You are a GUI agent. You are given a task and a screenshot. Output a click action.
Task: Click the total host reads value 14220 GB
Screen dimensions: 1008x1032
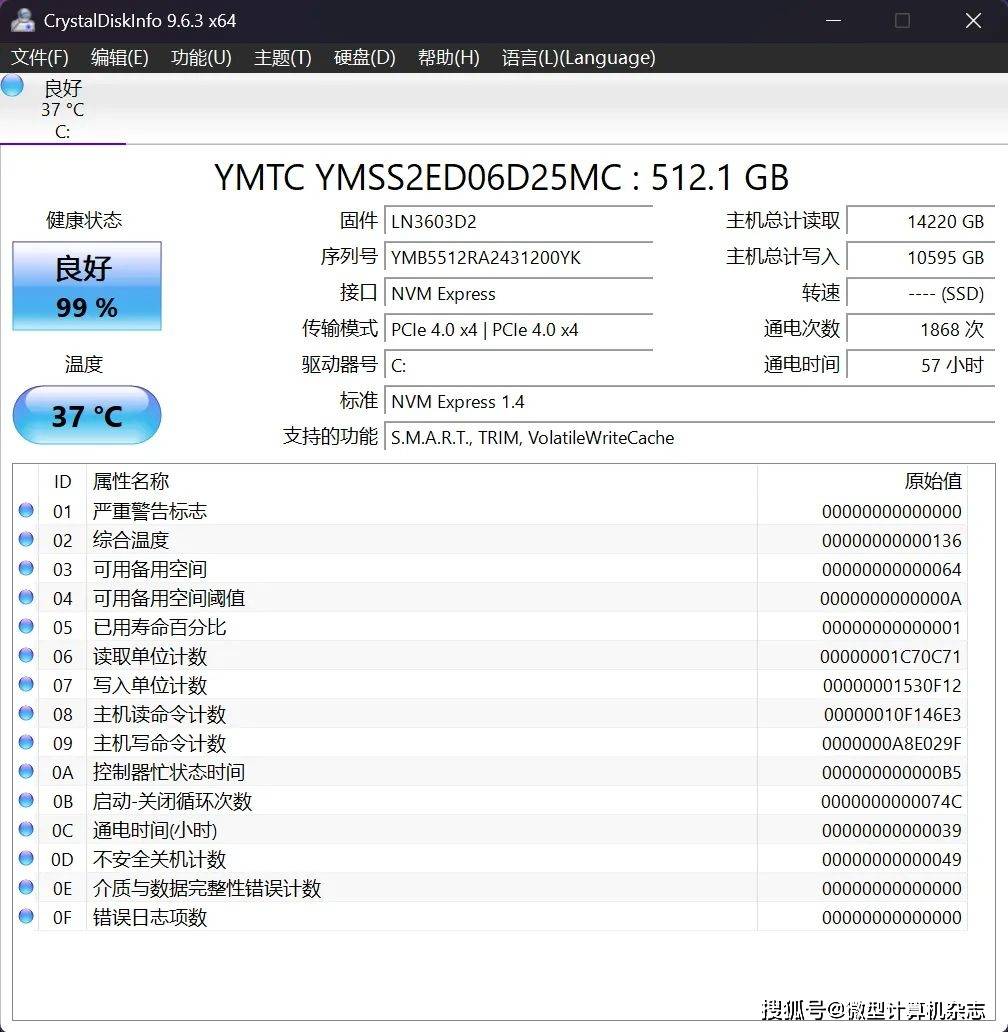pyautogui.click(x=920, y=221)
